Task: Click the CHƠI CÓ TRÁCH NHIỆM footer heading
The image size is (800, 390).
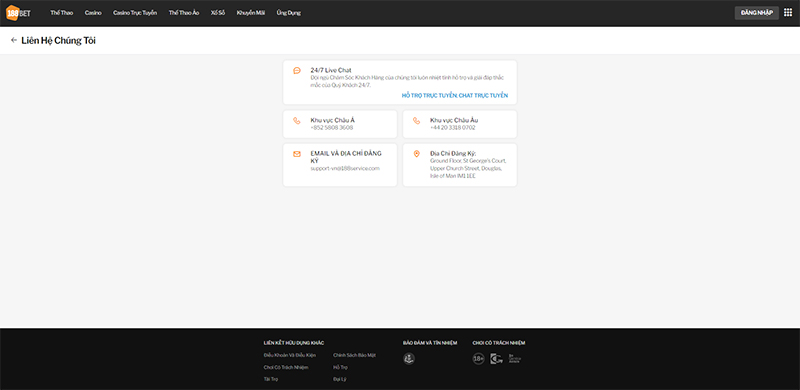Action: 498,343
